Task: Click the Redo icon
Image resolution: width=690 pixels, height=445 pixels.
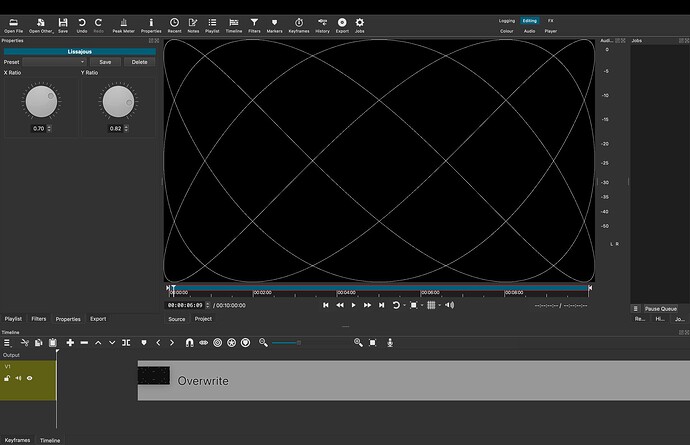Action: click(x=99, y=26)
